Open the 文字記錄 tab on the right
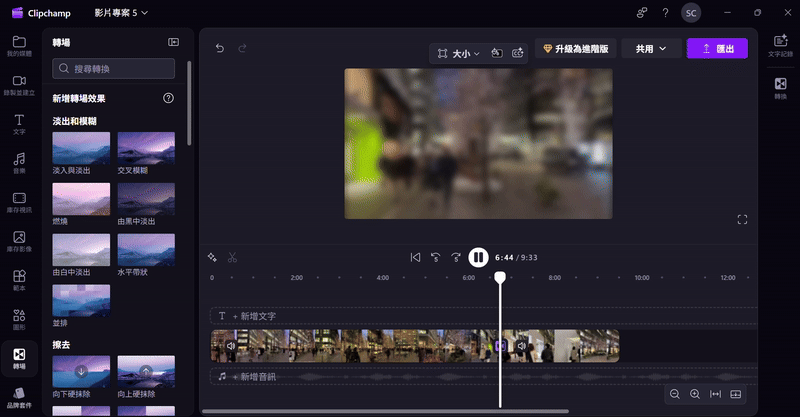800x417 pixels. point(780,46)
